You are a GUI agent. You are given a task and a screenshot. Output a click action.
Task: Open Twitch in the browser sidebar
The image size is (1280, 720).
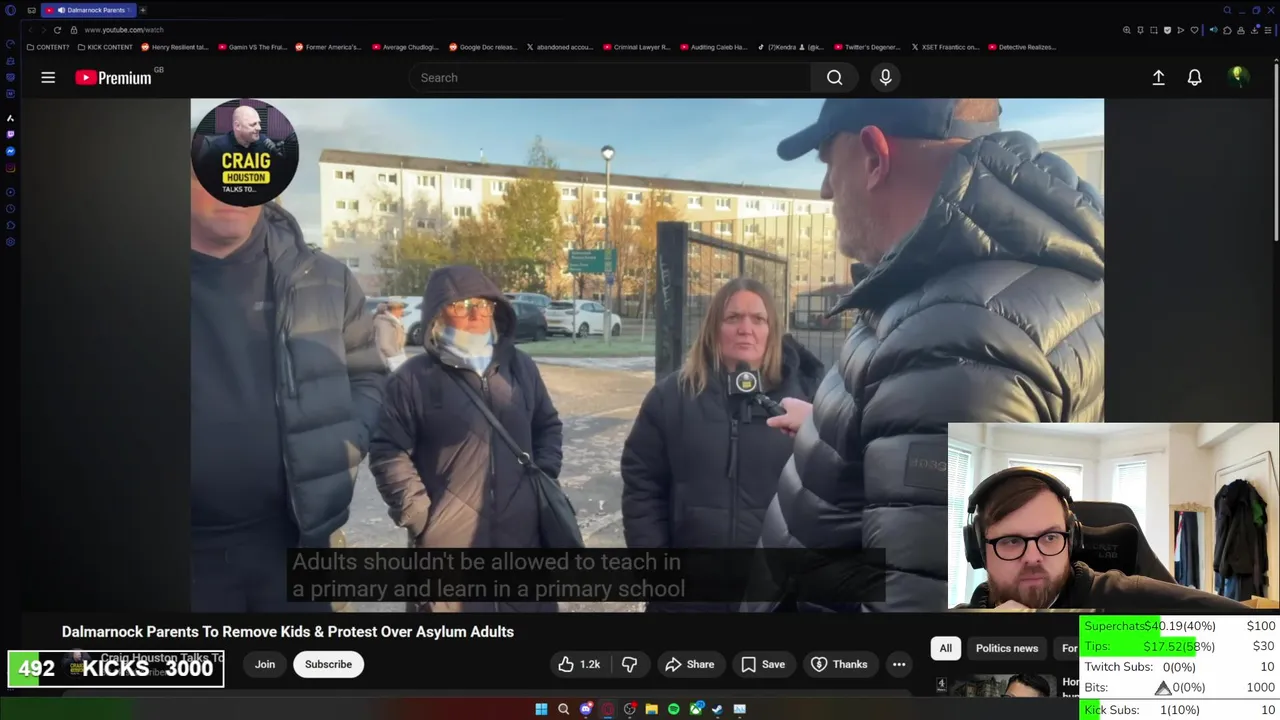click(x=10, y=134)
